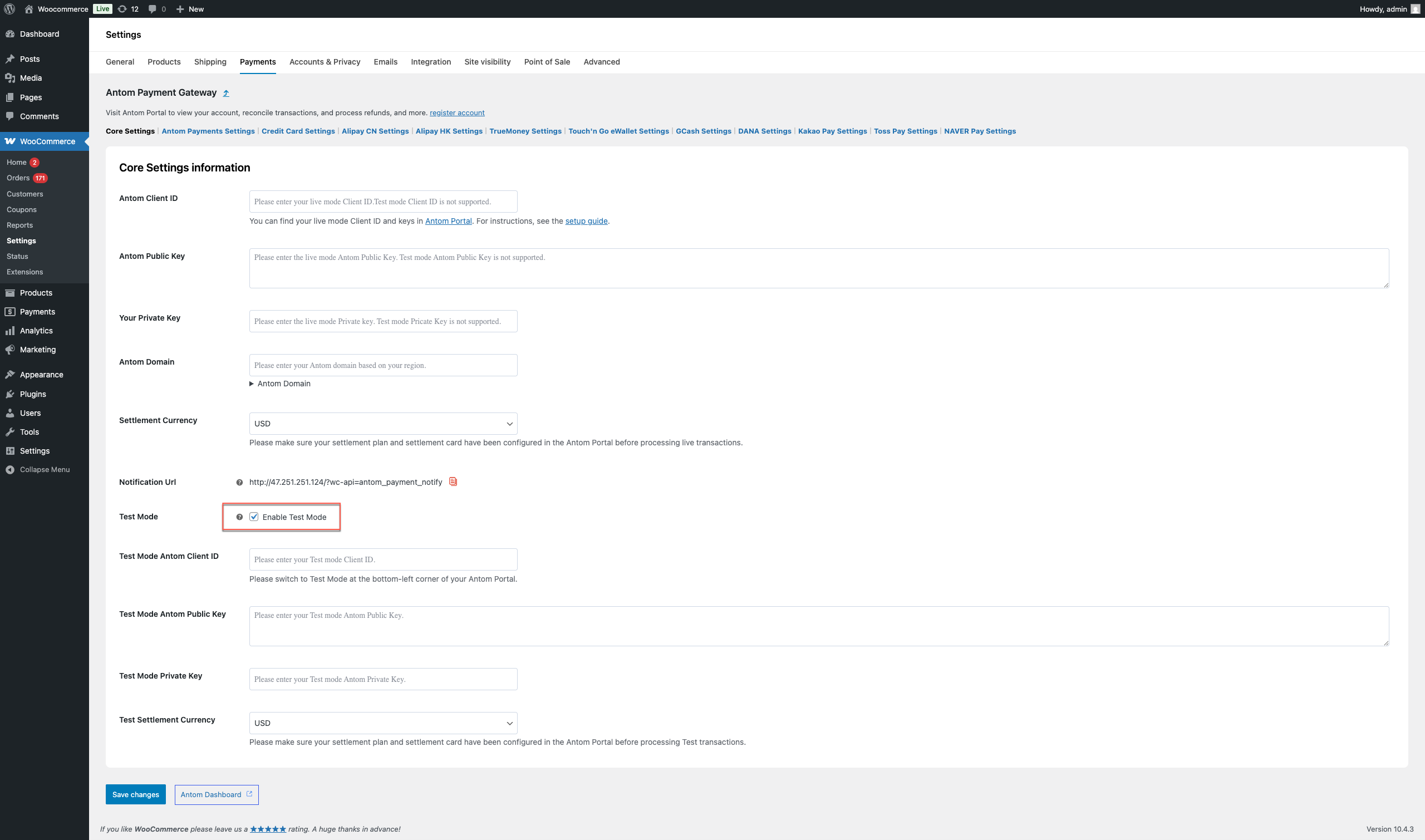Click the five-star rating link in footer

(x=268, y=829)
